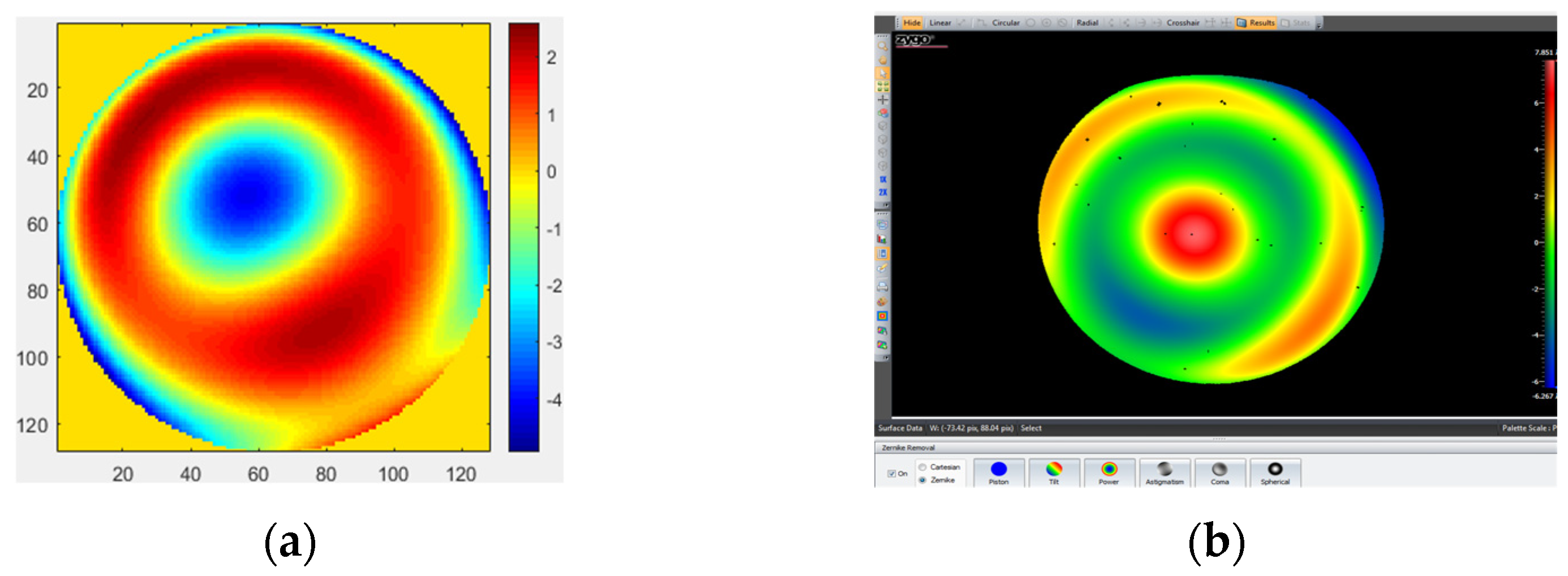Expand the upper side toolbar overflow arrow
Viewport: 1568px width, 576px height.
(886, 205)
